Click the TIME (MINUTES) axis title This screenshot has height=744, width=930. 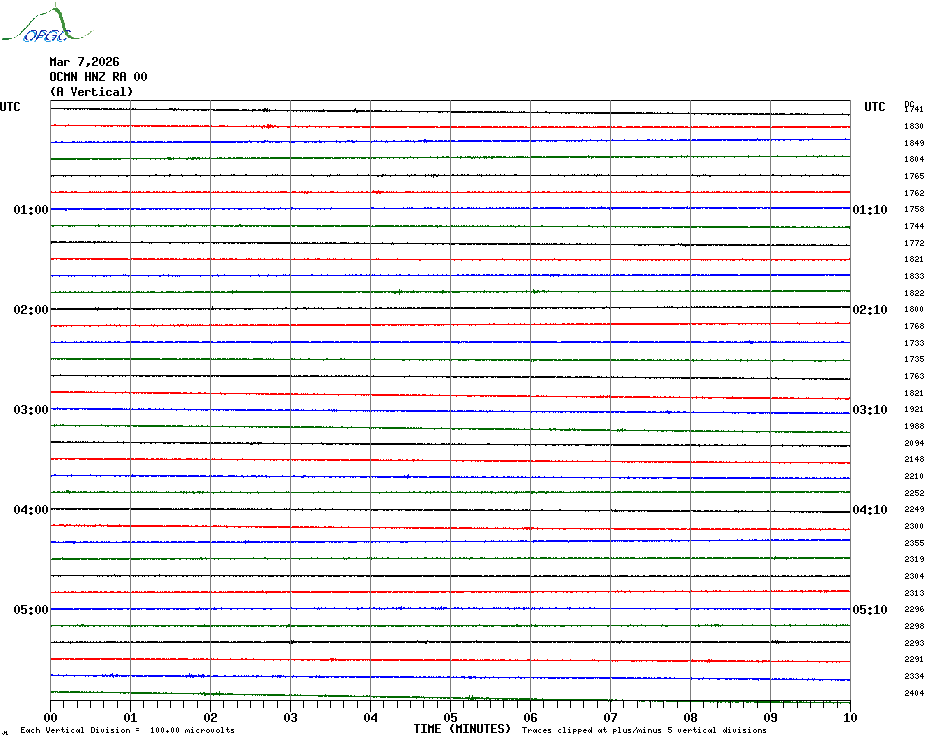point(462,729)
